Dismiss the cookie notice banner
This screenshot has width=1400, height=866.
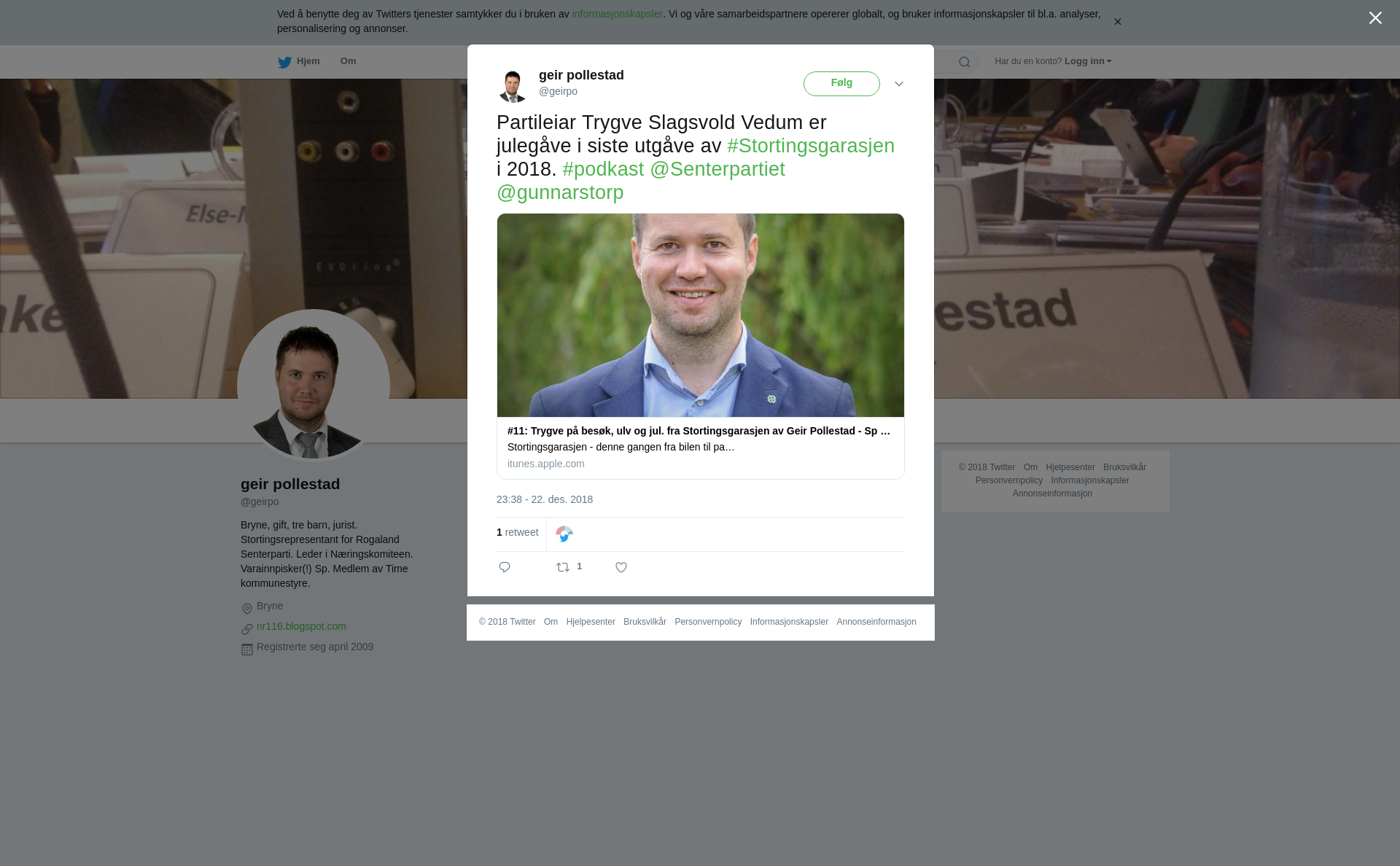(1117, 22)
